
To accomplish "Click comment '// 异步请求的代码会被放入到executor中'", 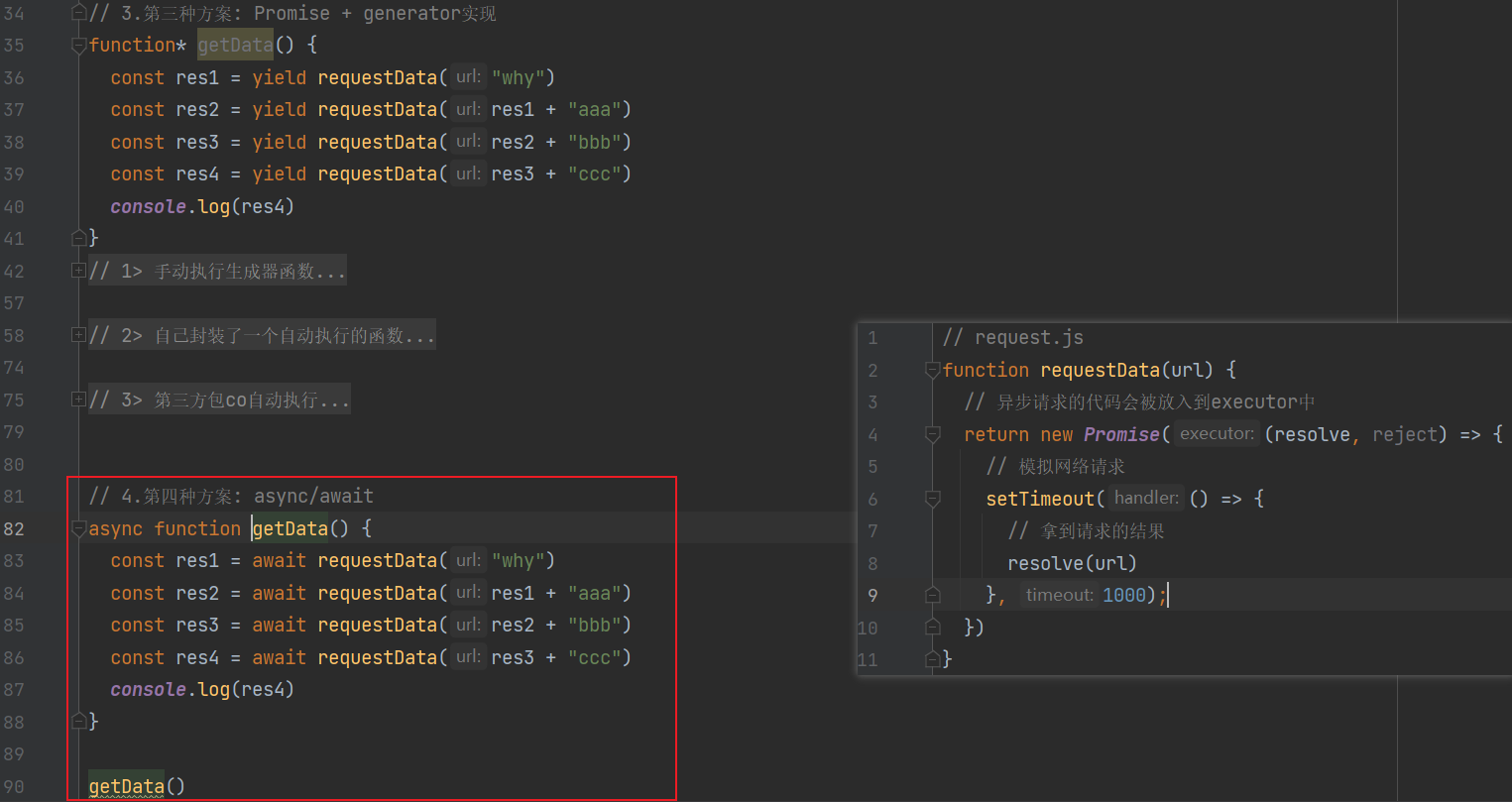I will [1139, 401].
